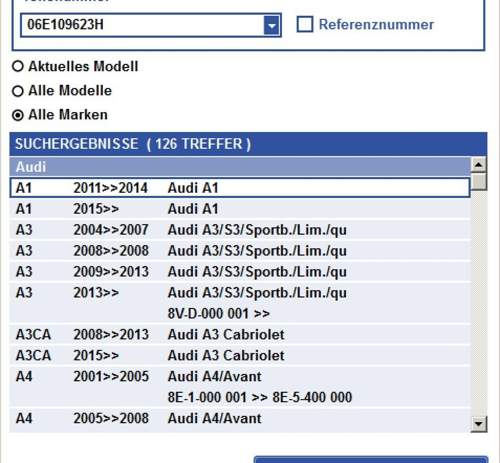Screen dimensions: 500x463
Task: Click into the 06E109623H part number field
Action: pos(142,25)
